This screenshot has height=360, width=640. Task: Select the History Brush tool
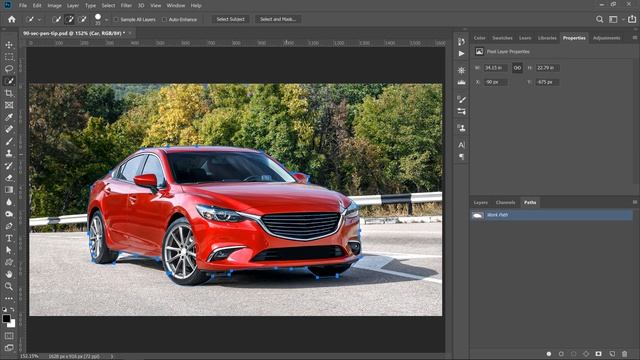tap(9, 165)
